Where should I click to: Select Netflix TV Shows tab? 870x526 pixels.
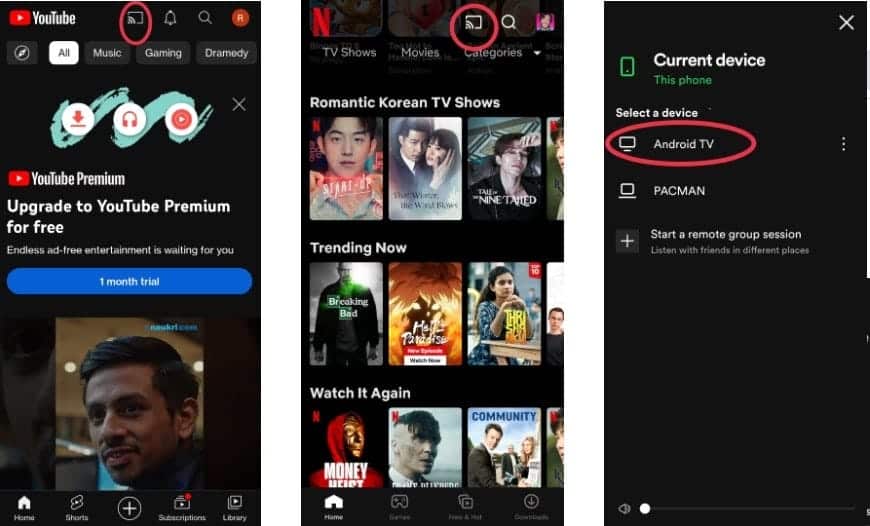tap(350, 52)
